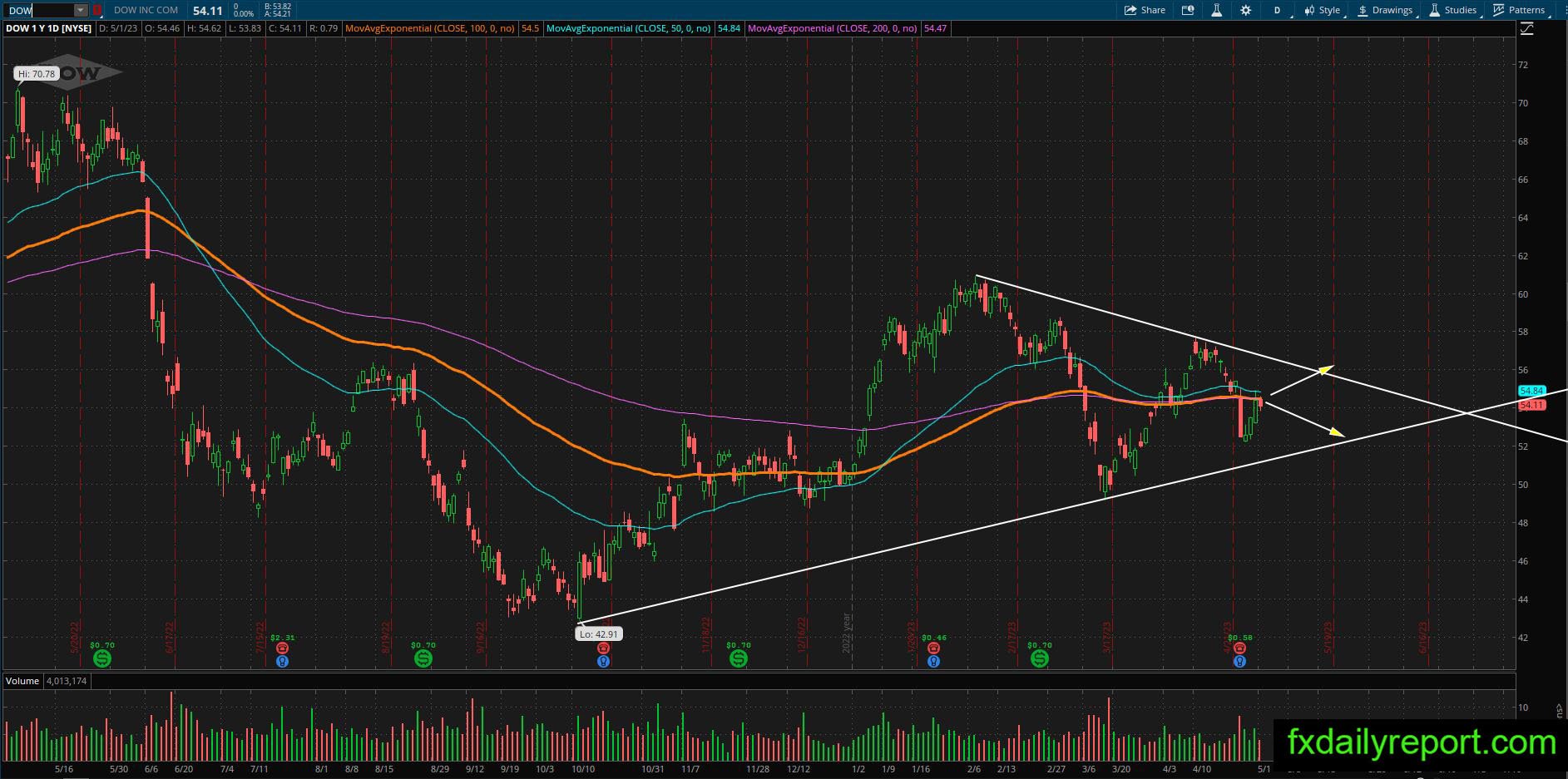1568x779 pixels.
Task: Click the blue lightbulb icon below the $0.46 earnings marker
Action: pos(933,662)
